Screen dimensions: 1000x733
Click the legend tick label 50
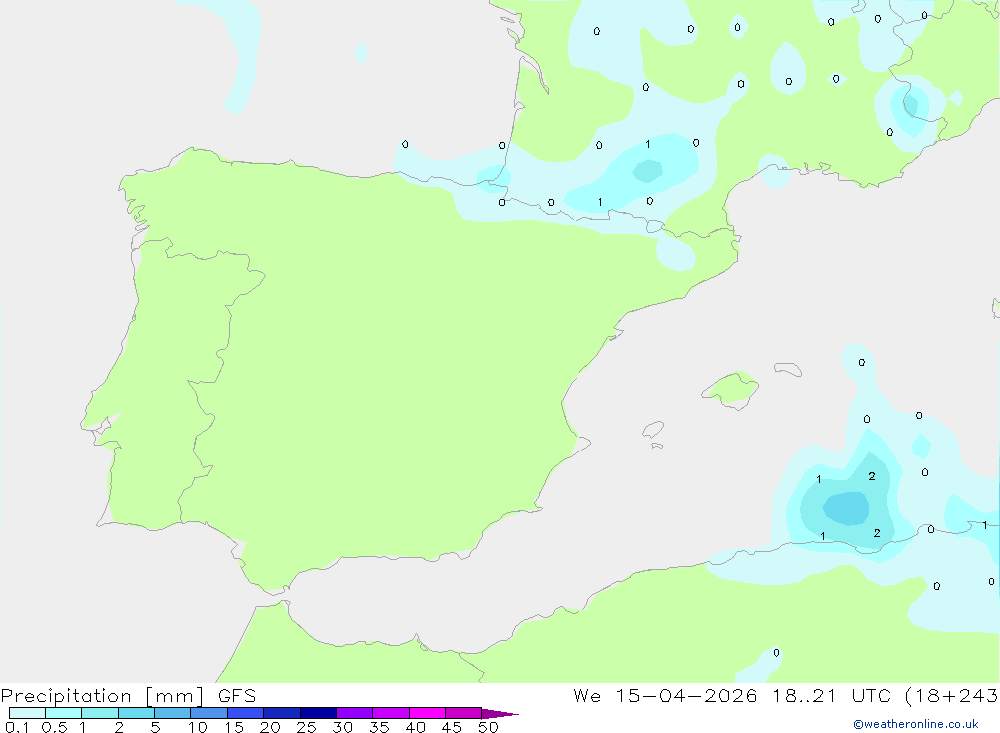[488, 727]
